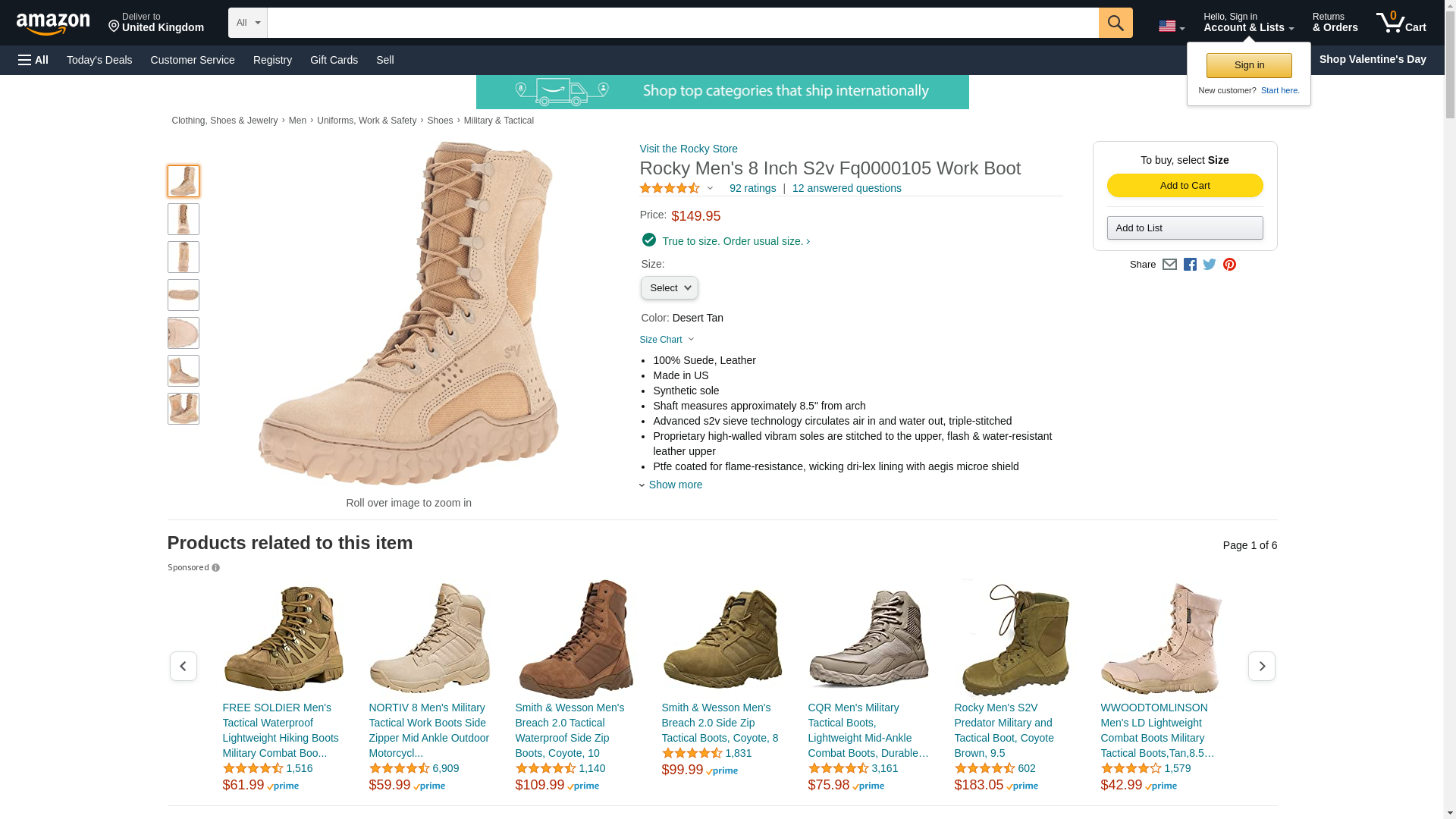Click Add to Cart button
The image size is (1456, 819).
pyautogui.click(x=1185, y=186)
